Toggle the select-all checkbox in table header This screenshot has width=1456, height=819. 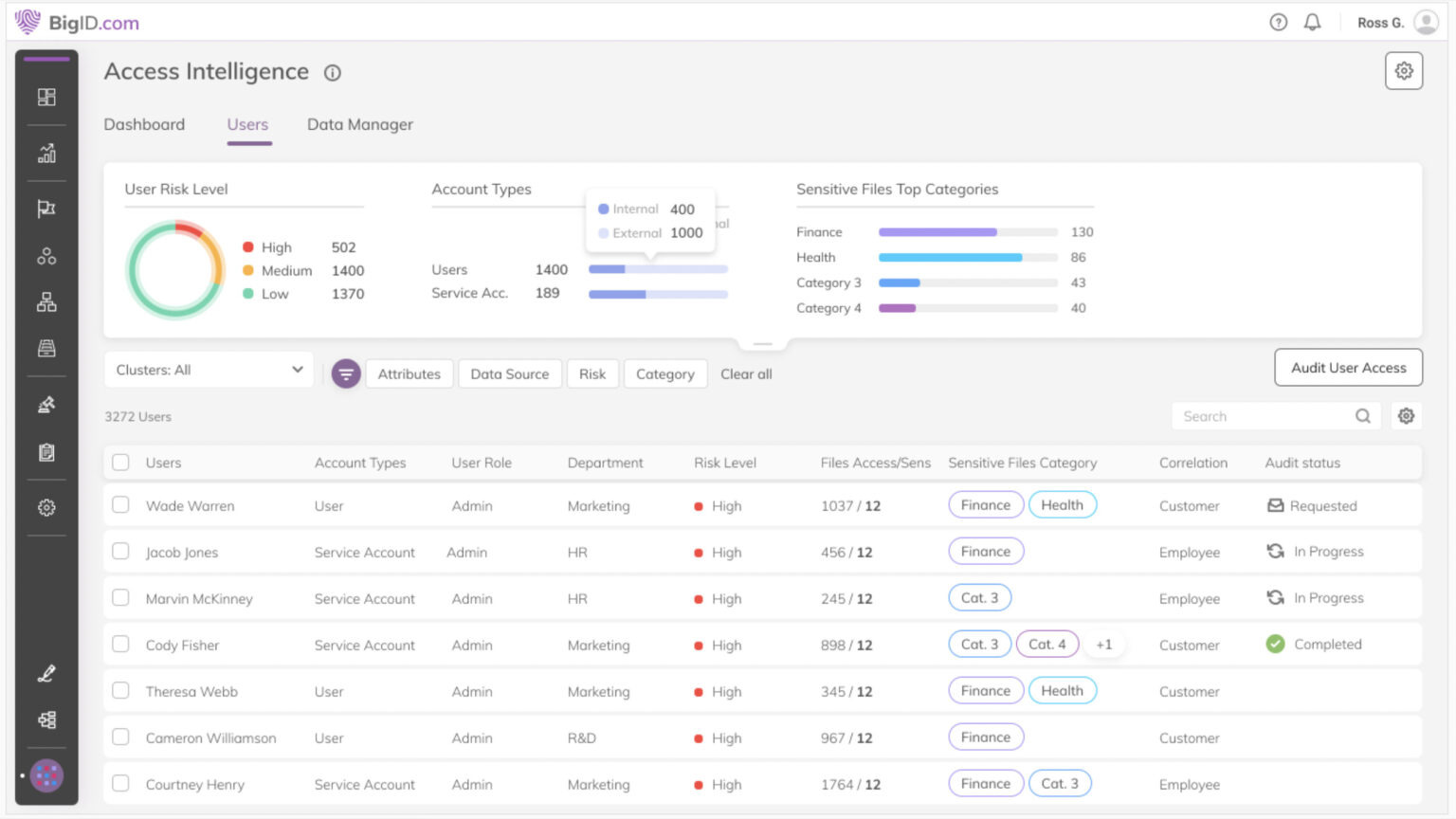pos(120,463)
